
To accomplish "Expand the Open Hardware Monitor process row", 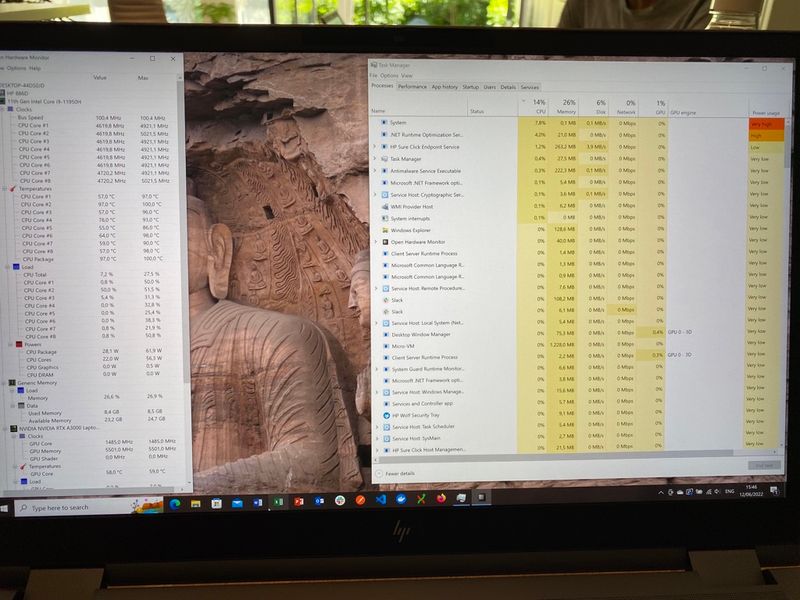I will (376, 242).
